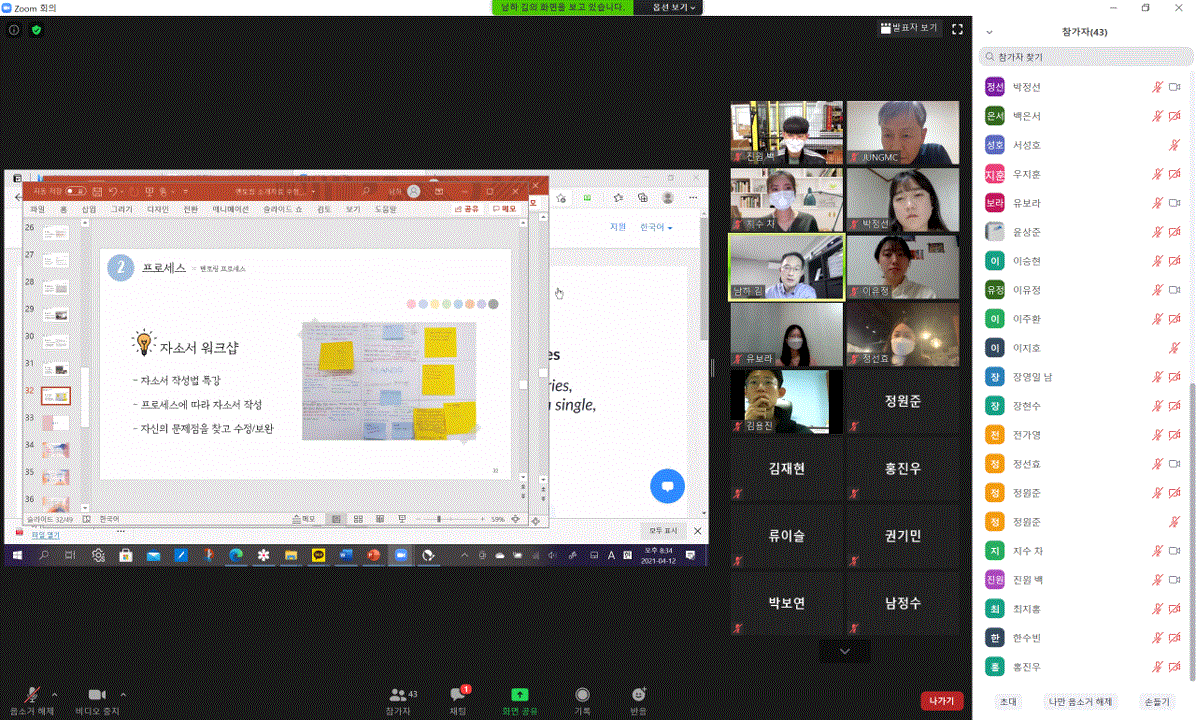Select participant 윤상준 in the list
The image size is (1196, 720).
click(x=1084, y=232)
